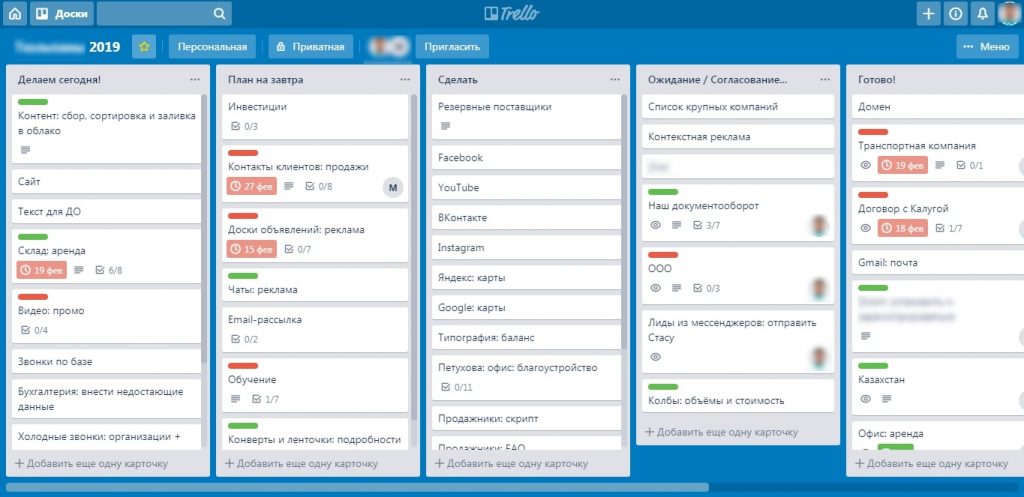The height and width of the screenshot is (497, 1024).
Task: Click the vertical scrollbar of Сделать list
Action: click(x=624, y=222)
